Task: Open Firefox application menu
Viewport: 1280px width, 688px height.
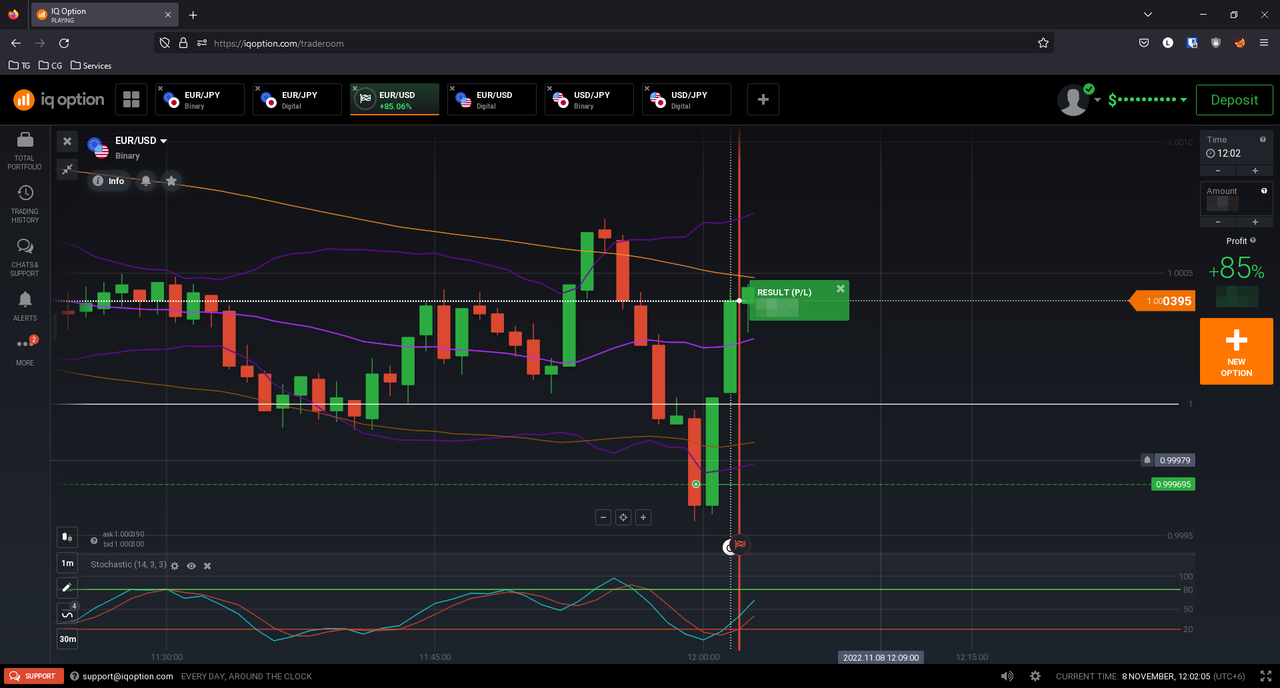Action: coord(1263,43)
